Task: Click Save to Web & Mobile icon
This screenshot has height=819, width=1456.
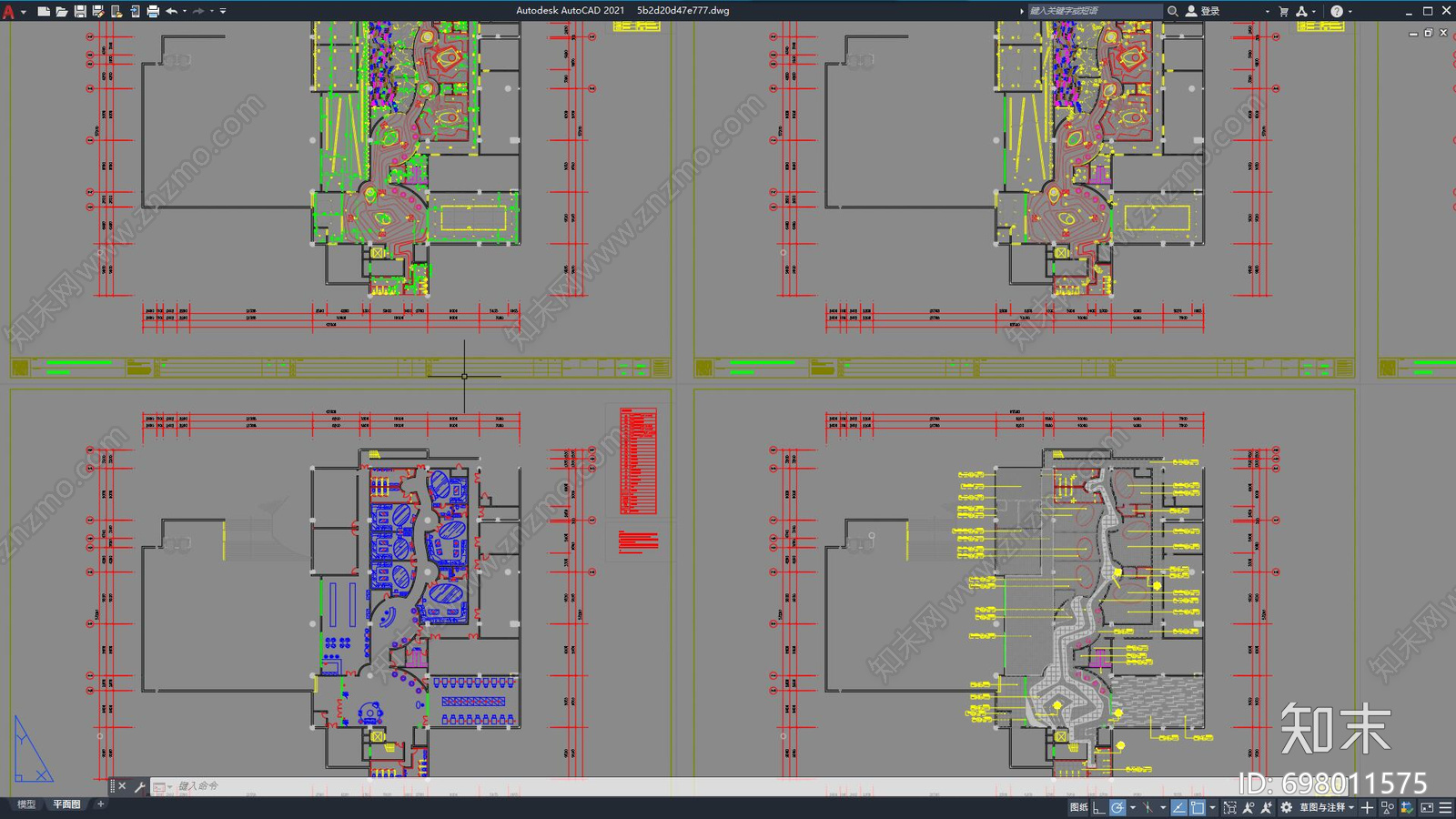Action: tap(135, 11)
